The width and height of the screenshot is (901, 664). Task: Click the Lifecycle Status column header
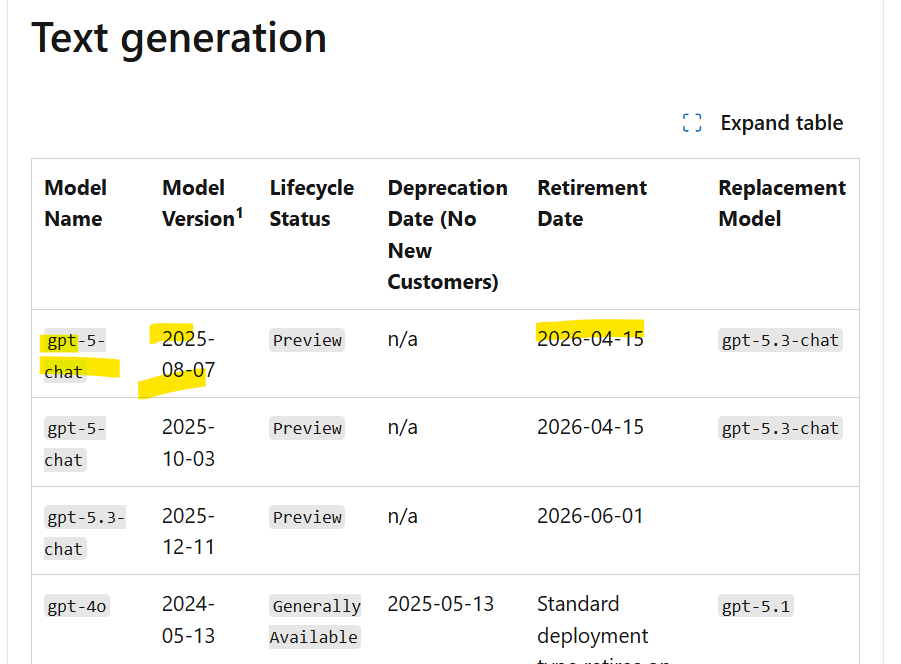(x=311, y=203)
